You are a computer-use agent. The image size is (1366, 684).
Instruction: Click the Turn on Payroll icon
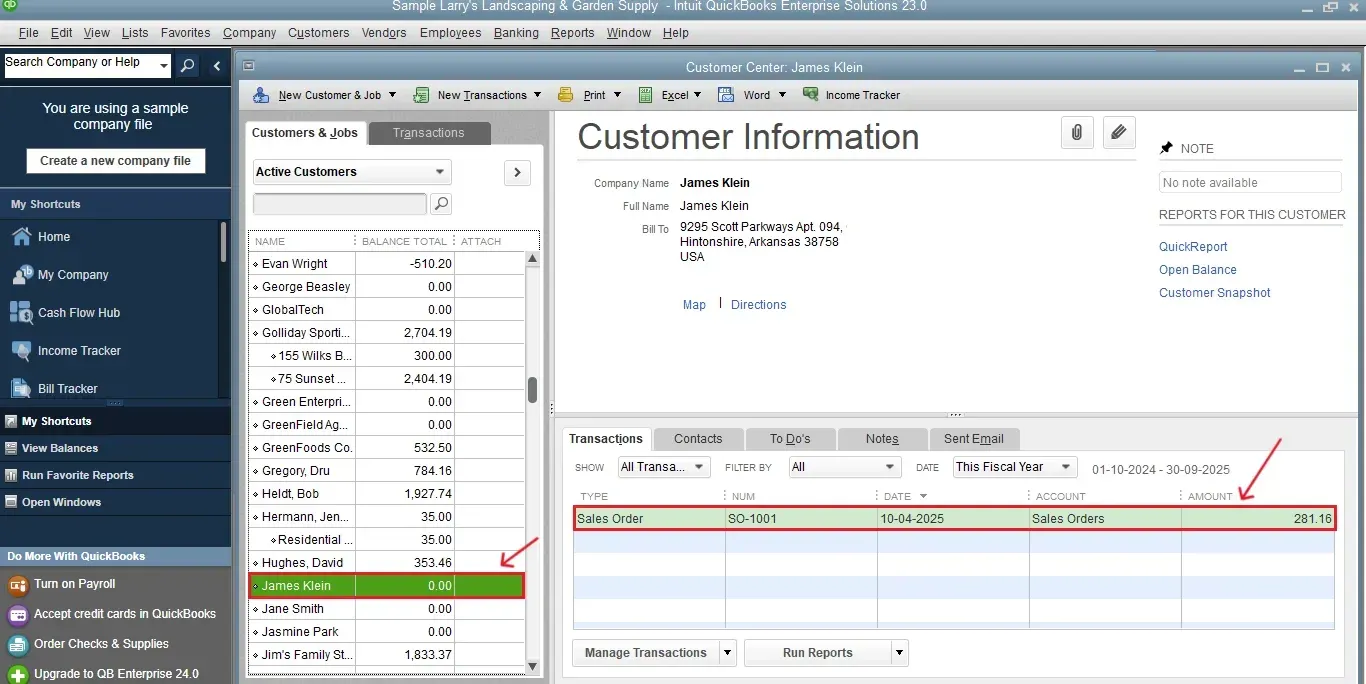[x=18, y=584]
